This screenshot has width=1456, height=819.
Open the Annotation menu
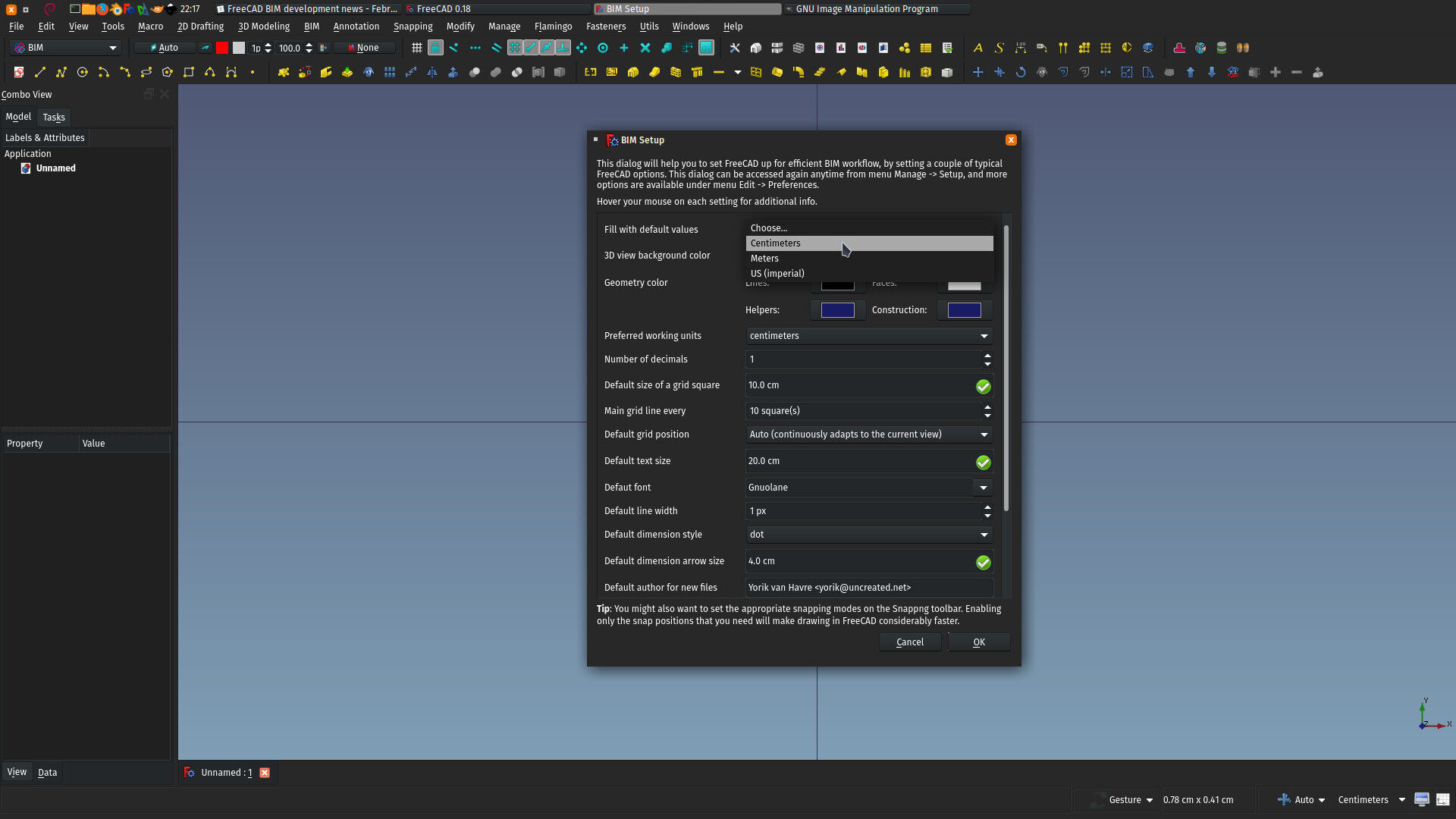(x=355, y=26)
